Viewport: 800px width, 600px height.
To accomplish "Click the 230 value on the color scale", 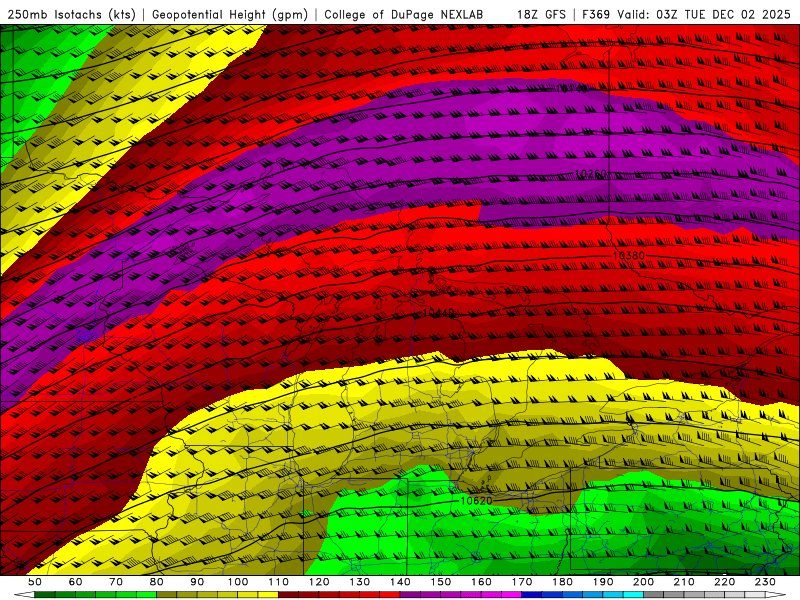I will pyautogui.click(x=765, y=582).
